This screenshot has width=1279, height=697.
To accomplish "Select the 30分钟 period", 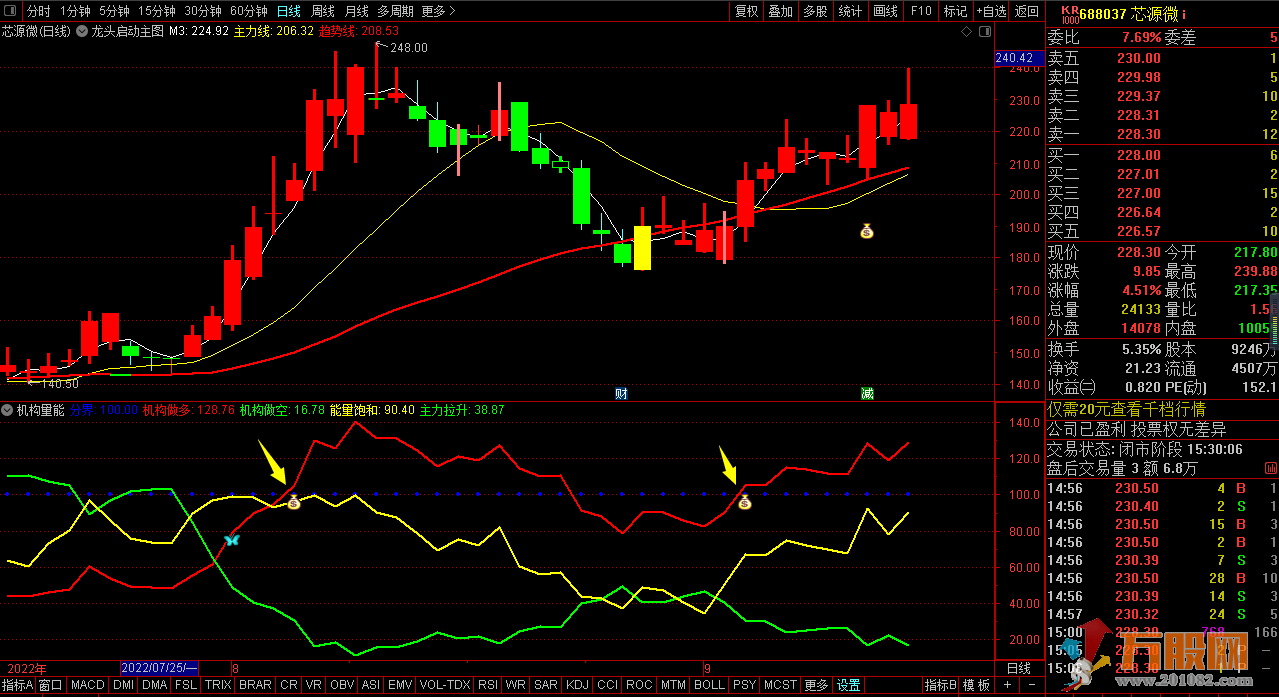I will (203, 11).
